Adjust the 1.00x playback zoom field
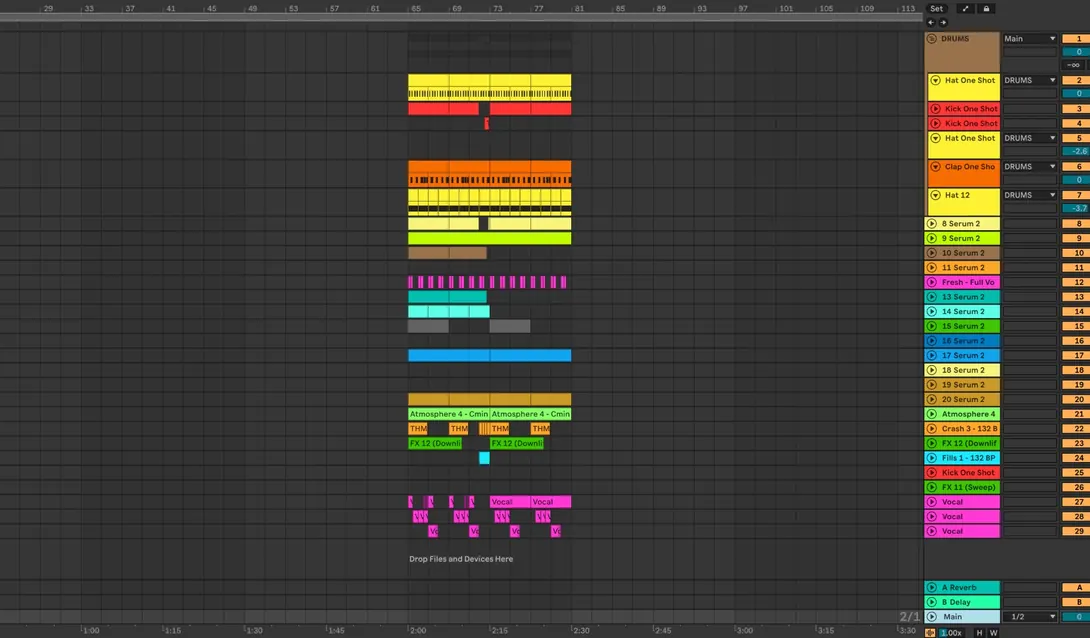The image size is (1090, 638). pyautogui.click(x=950, y=632)
